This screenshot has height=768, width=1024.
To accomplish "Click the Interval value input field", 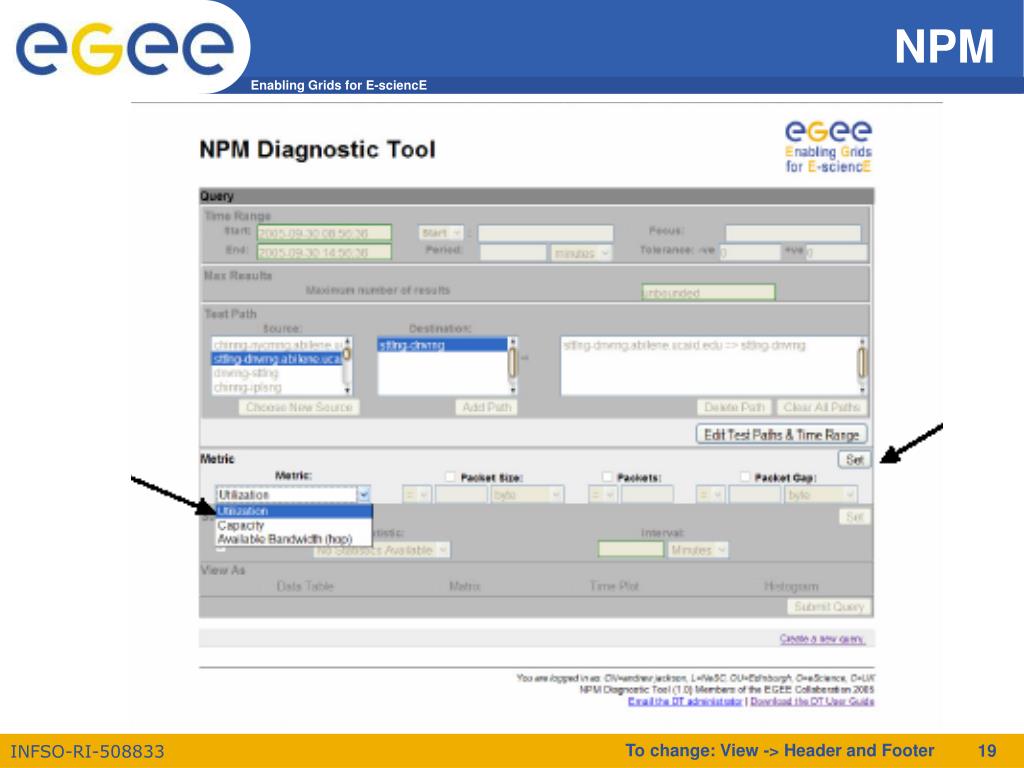I will coord(631,550).
